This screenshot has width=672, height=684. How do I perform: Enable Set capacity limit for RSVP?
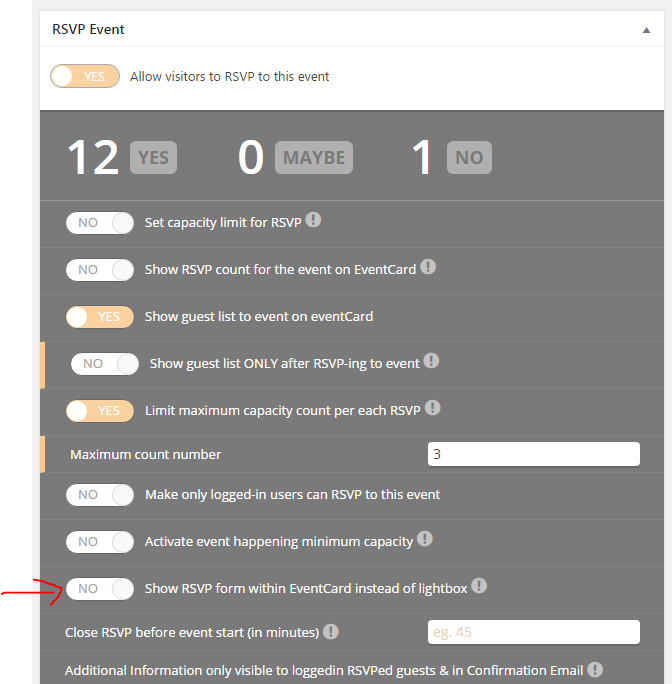(100, 223)
